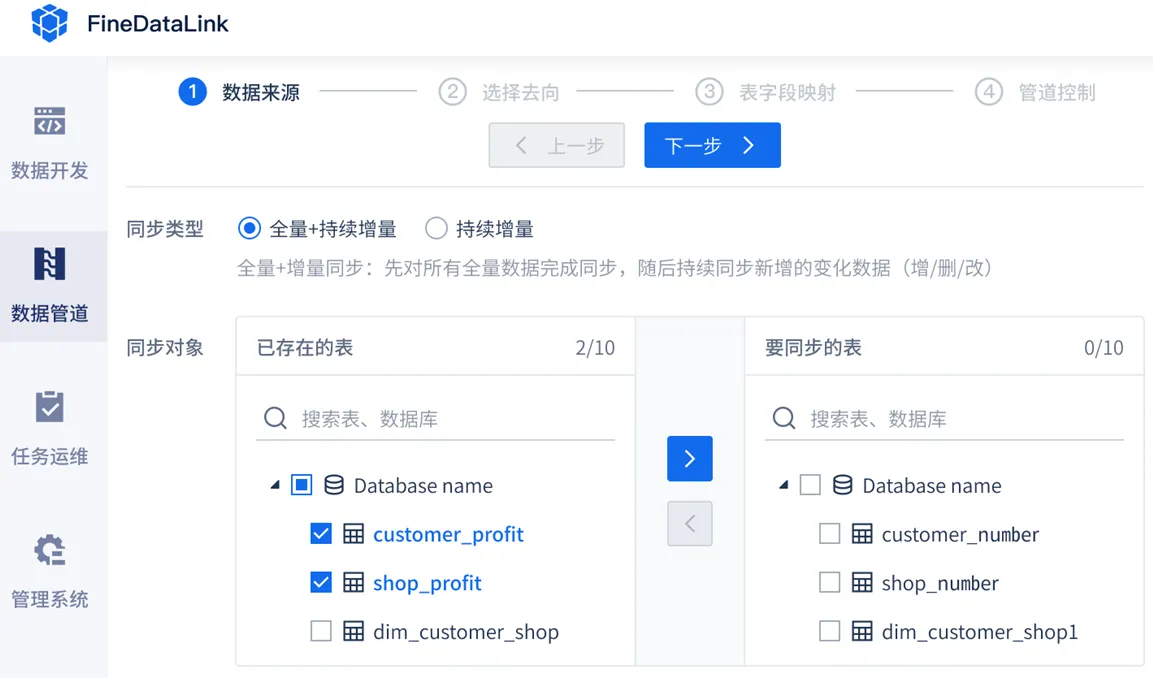Focus search field in 要同步的表 panel
Image resolution: width=1153 pixels, height=678 pixels.
[944, 419]
